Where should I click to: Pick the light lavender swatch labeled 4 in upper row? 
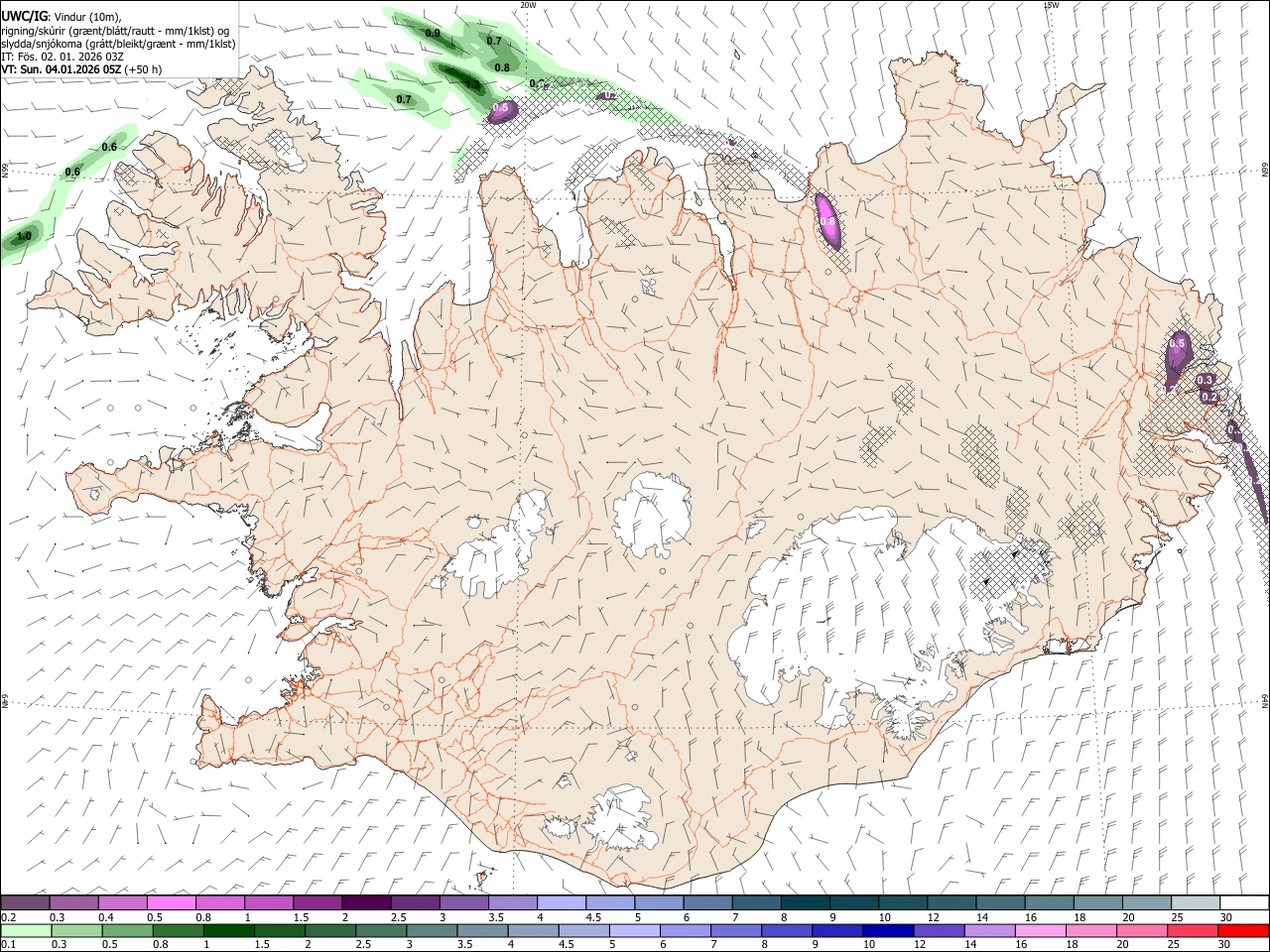point(561,903)
